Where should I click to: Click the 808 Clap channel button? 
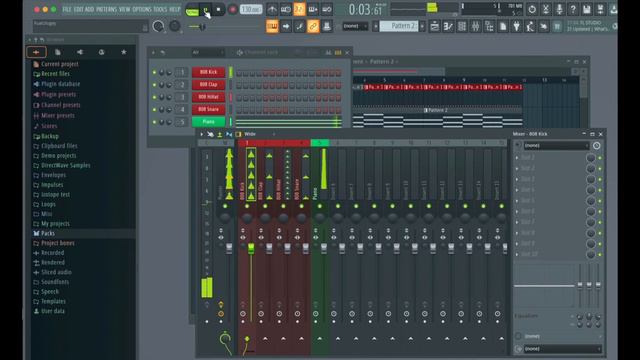click(209, 84)
